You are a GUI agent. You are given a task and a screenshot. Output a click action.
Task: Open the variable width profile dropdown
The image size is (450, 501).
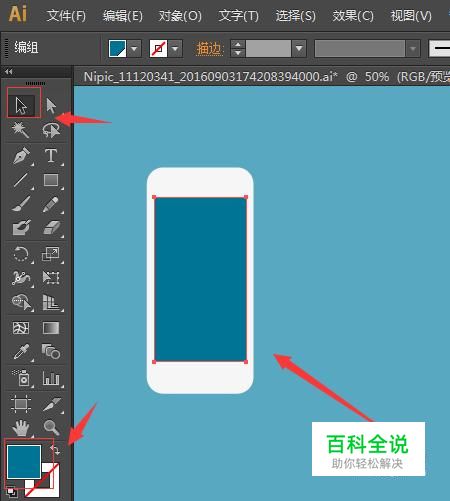pyautogui.click(x=413, y=49)
